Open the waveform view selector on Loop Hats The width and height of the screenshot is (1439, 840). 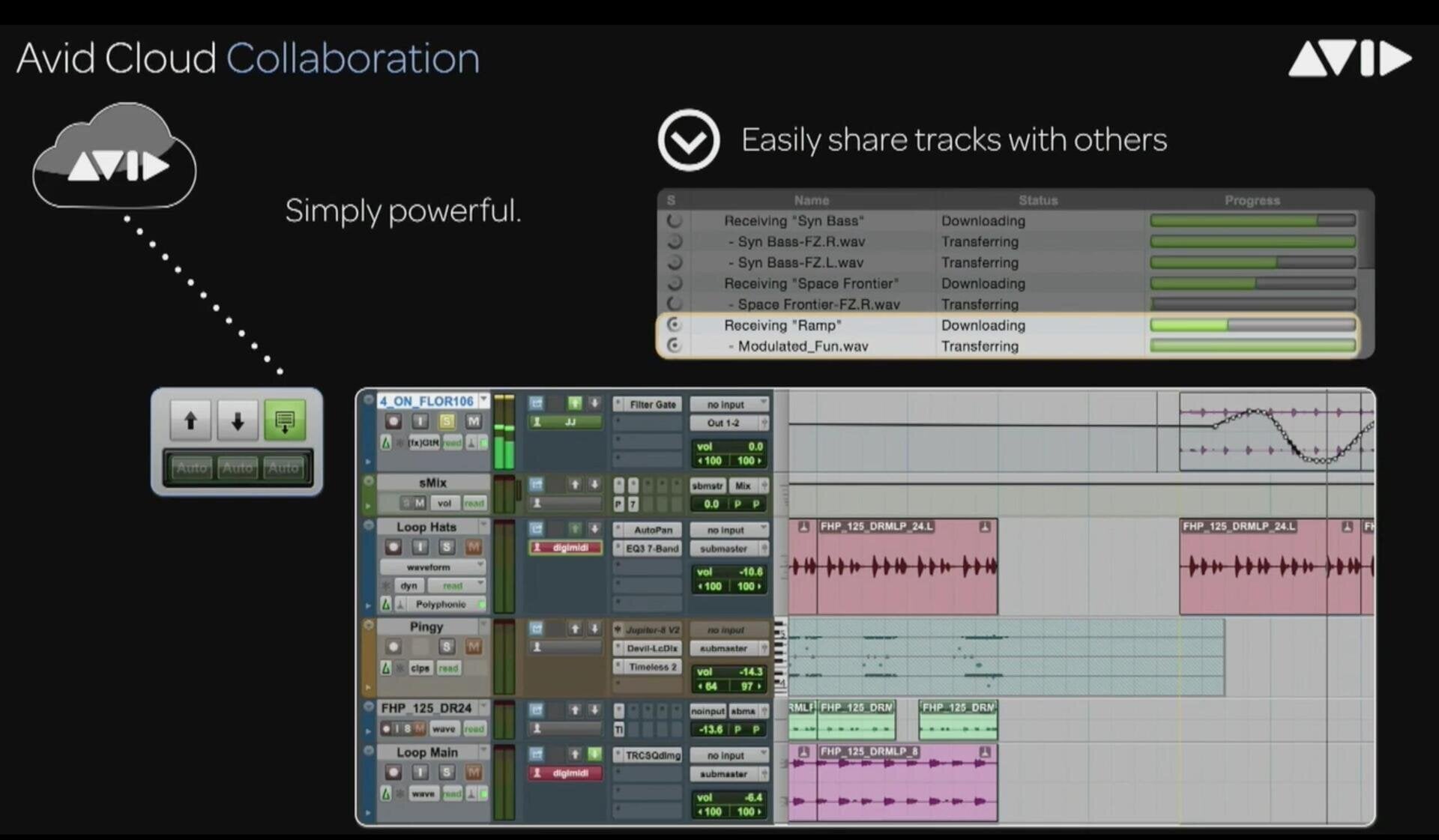pyautogui.click(x=432, y=566)
